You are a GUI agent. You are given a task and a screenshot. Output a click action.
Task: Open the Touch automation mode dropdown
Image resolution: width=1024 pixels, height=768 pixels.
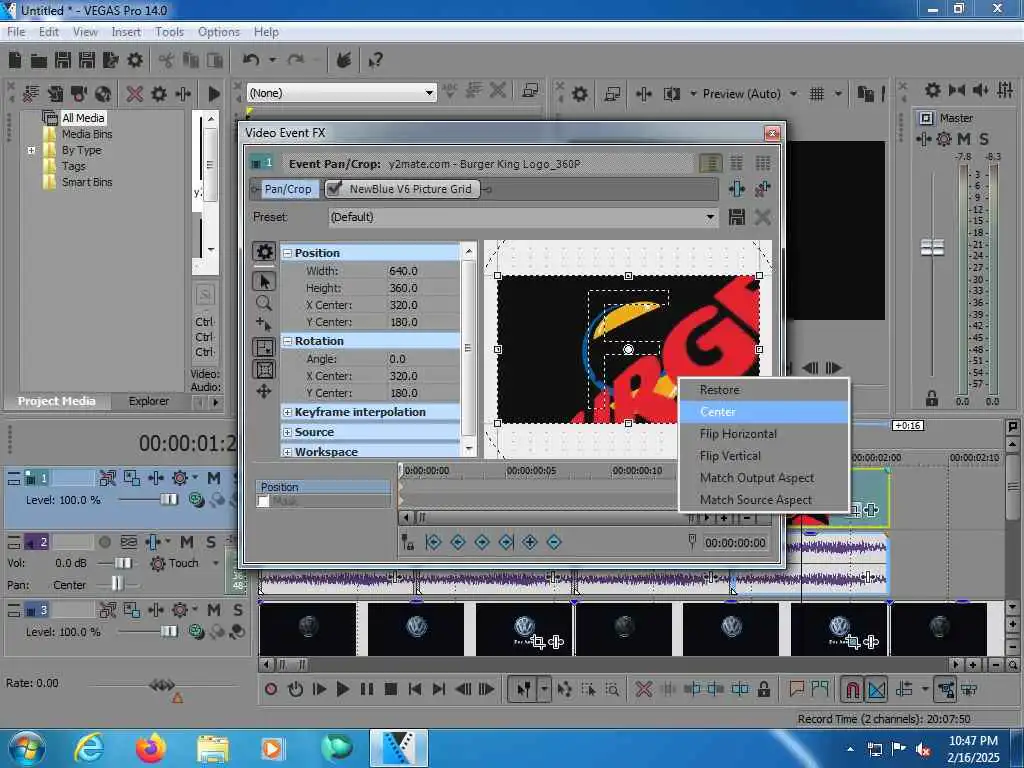216,563
